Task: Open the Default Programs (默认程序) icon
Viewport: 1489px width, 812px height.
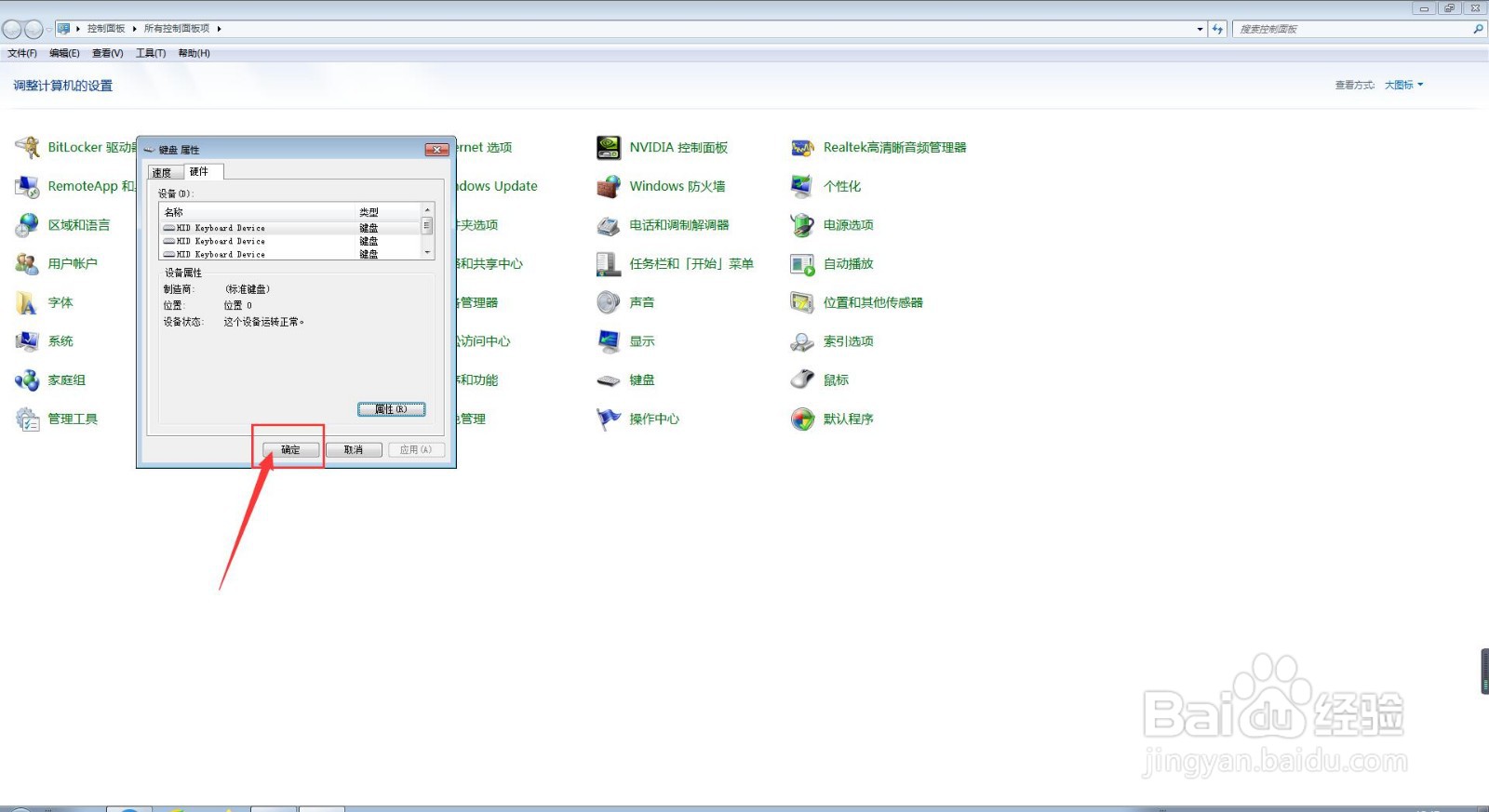Action: click(802, 419)
